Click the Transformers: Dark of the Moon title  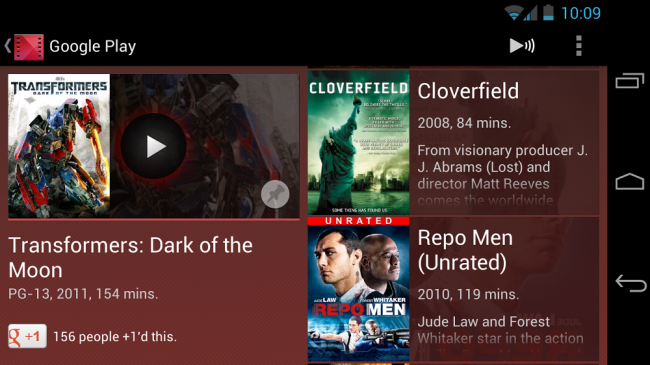click(x=130, y=258)
